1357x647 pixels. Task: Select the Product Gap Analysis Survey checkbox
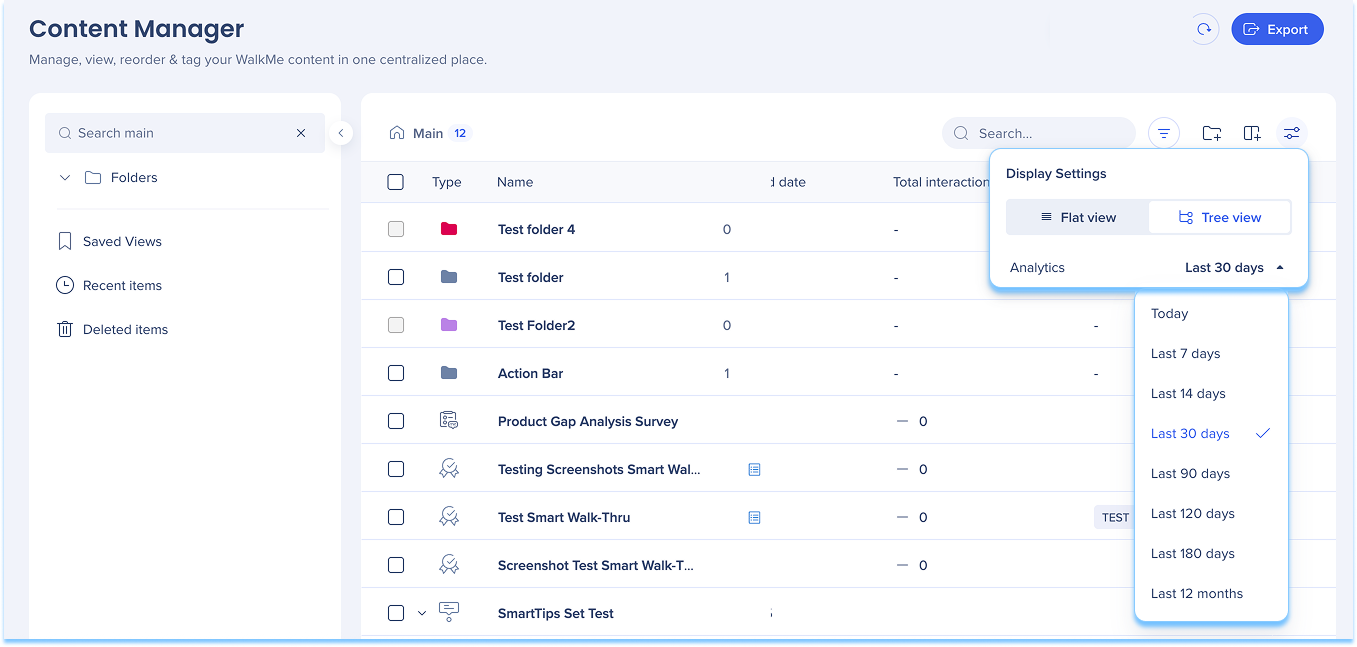tap(396, 421)
